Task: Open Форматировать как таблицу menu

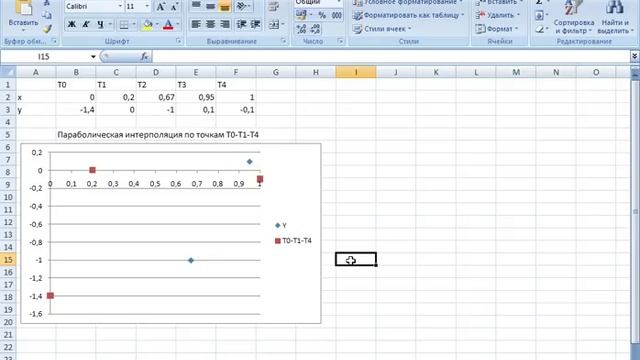Action: click(x=409, y=16)
